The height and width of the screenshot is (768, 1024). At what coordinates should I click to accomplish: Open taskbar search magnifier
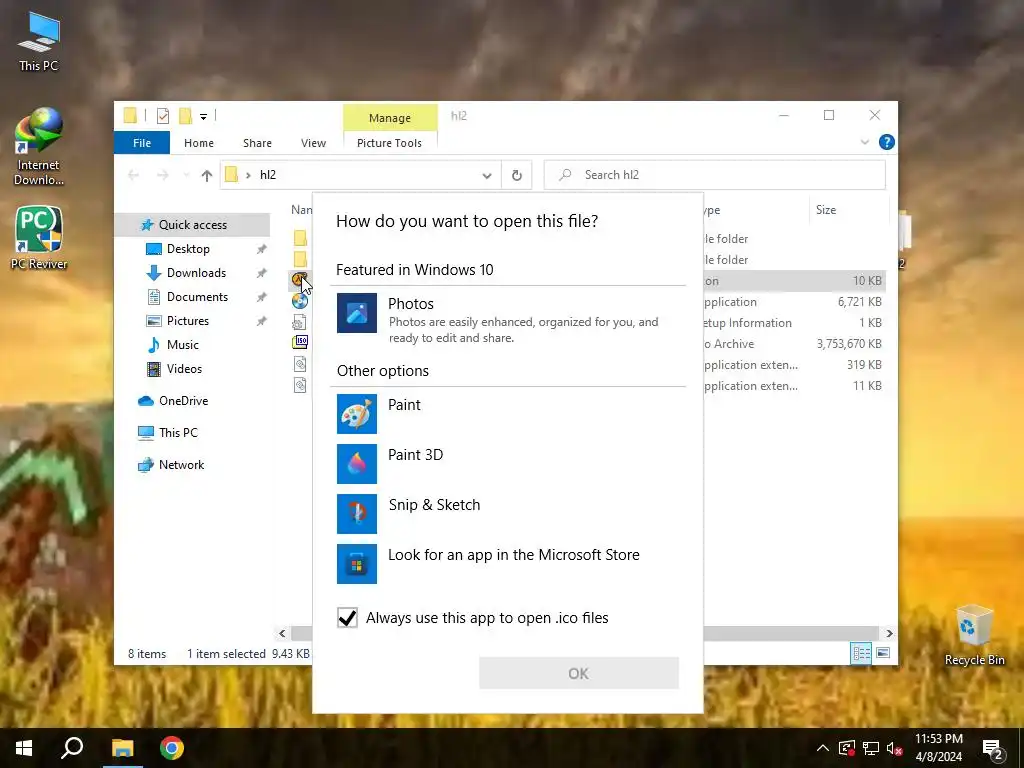pos(72,748)
